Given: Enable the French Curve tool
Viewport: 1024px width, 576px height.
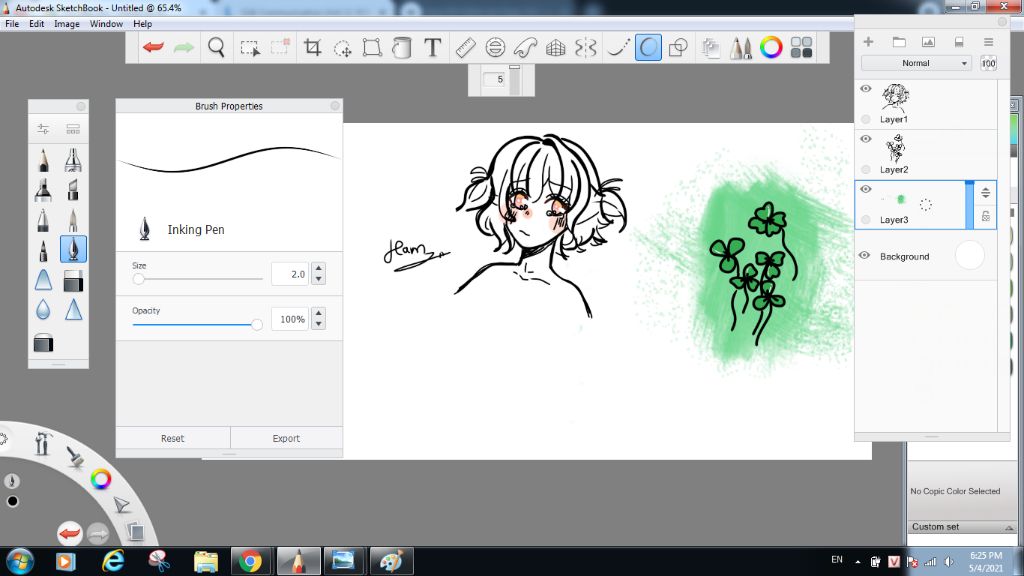Looking at the screenshot, I should point(525,47).
